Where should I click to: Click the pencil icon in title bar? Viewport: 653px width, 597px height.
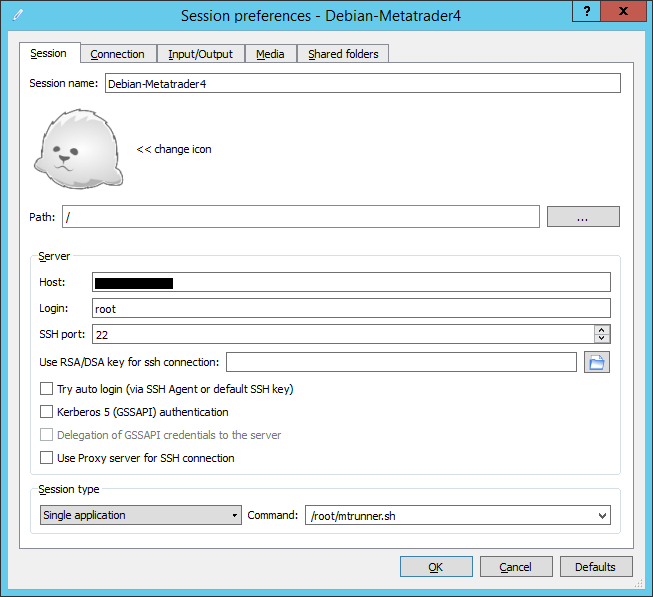18,15
